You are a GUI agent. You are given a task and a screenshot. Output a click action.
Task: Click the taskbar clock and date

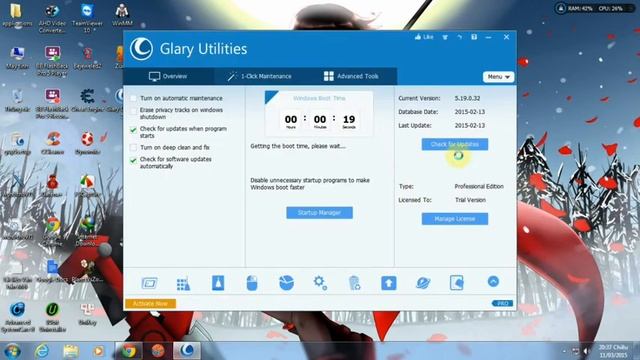[x=613, y=351]
